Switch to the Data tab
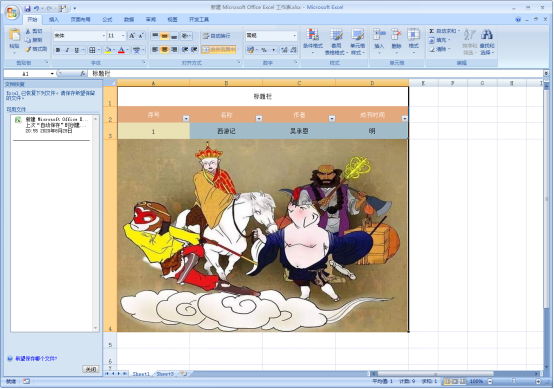Image resolution: width=554 pixels, height=389 pixels. 129,19
